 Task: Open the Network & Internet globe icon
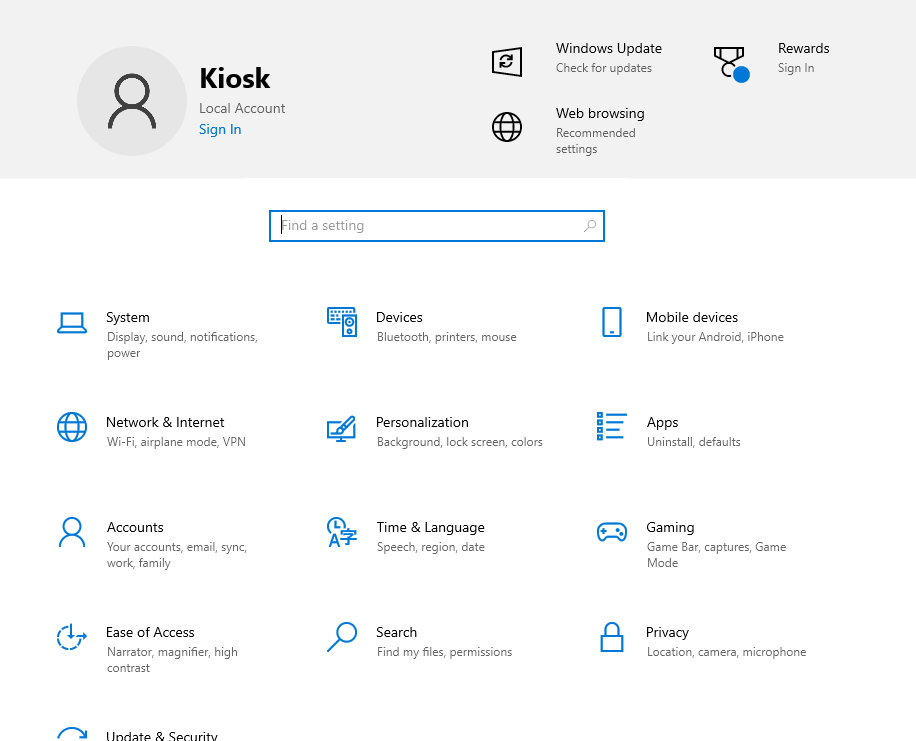pos(72,427)
